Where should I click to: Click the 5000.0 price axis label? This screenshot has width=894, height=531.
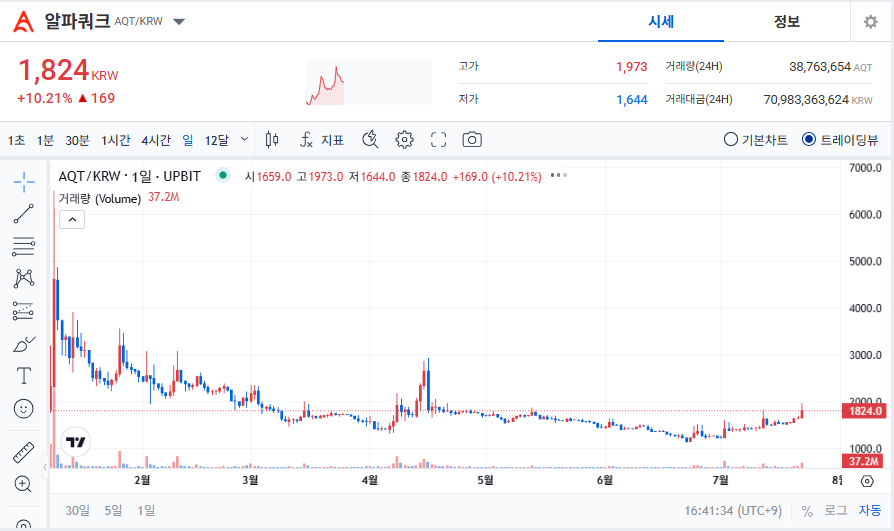(x=865, y=261)
